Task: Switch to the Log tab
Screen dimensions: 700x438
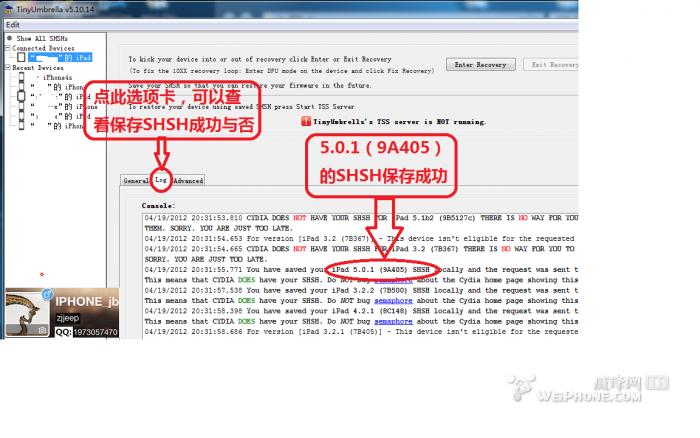Action: [161, 180]
